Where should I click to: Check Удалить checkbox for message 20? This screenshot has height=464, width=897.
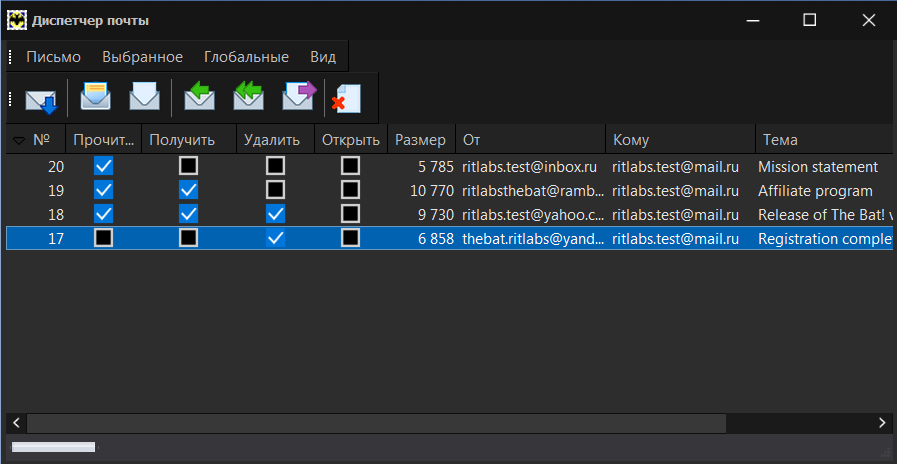tap(275, 166)
